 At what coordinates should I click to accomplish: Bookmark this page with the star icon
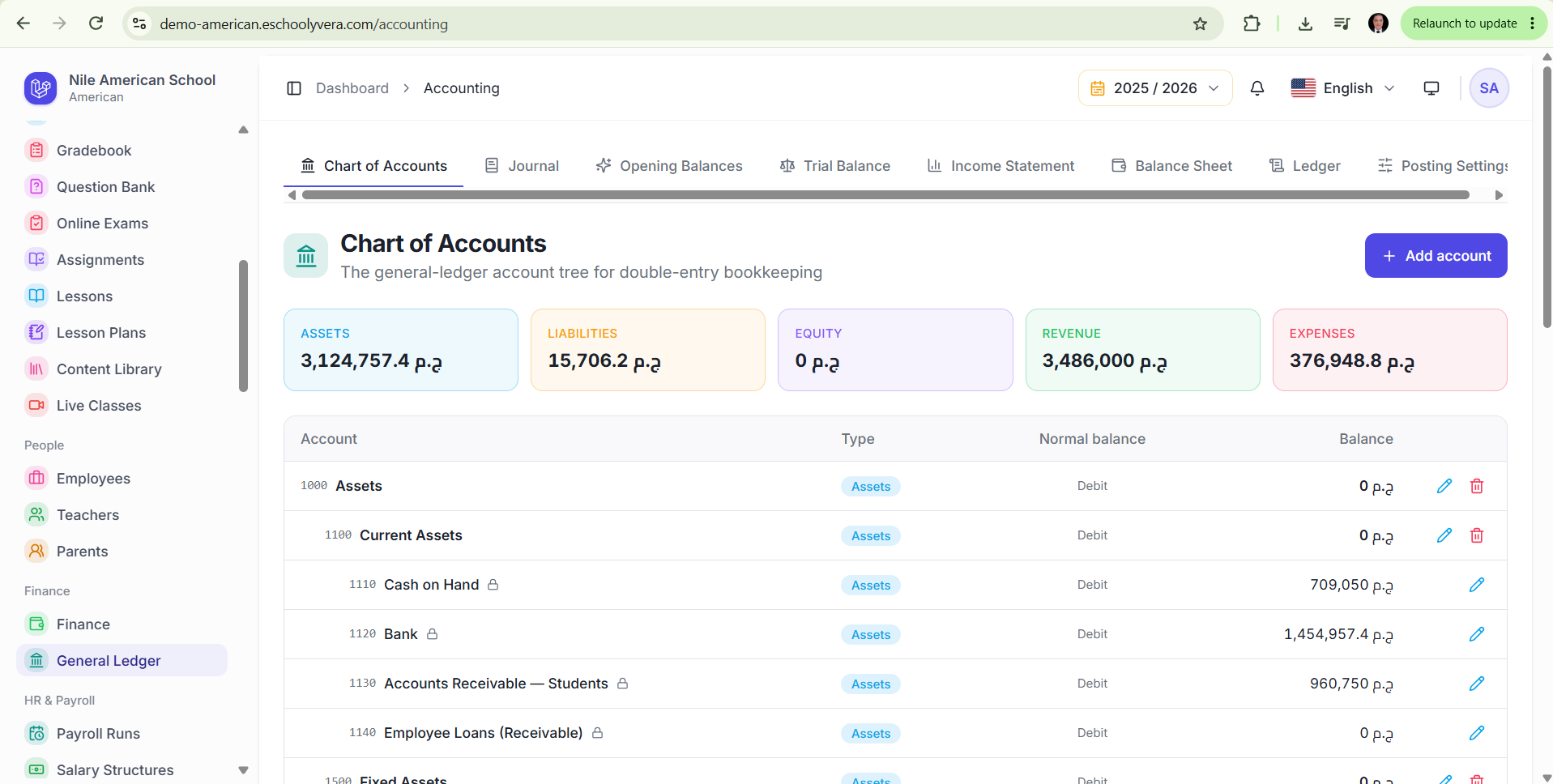(1200, 23)
